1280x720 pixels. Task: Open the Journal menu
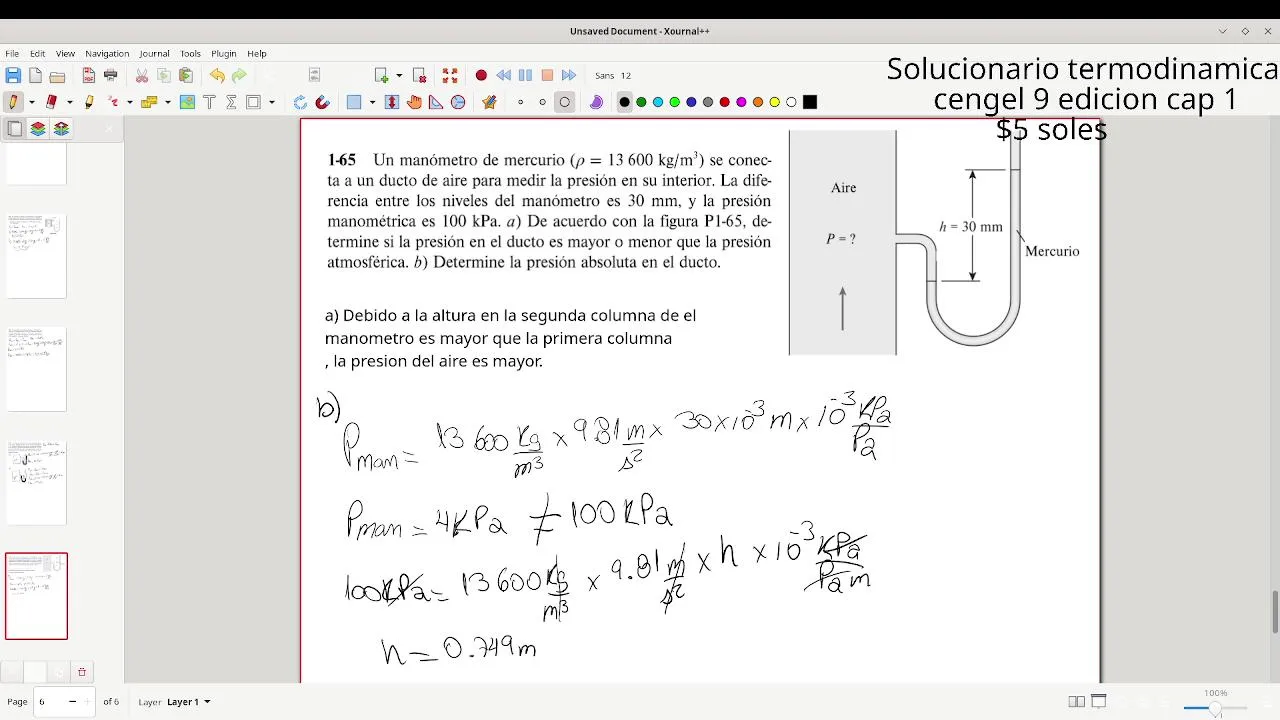(154, 53)
